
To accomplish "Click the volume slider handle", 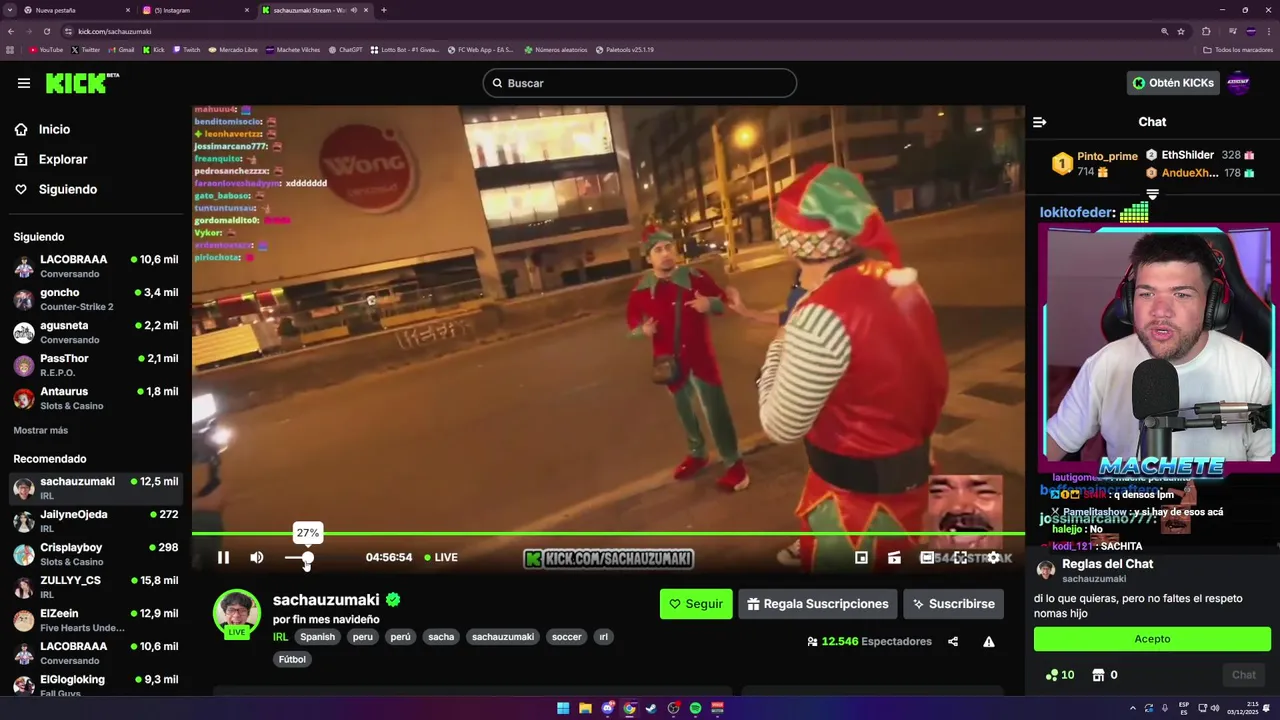I will 307,557.
